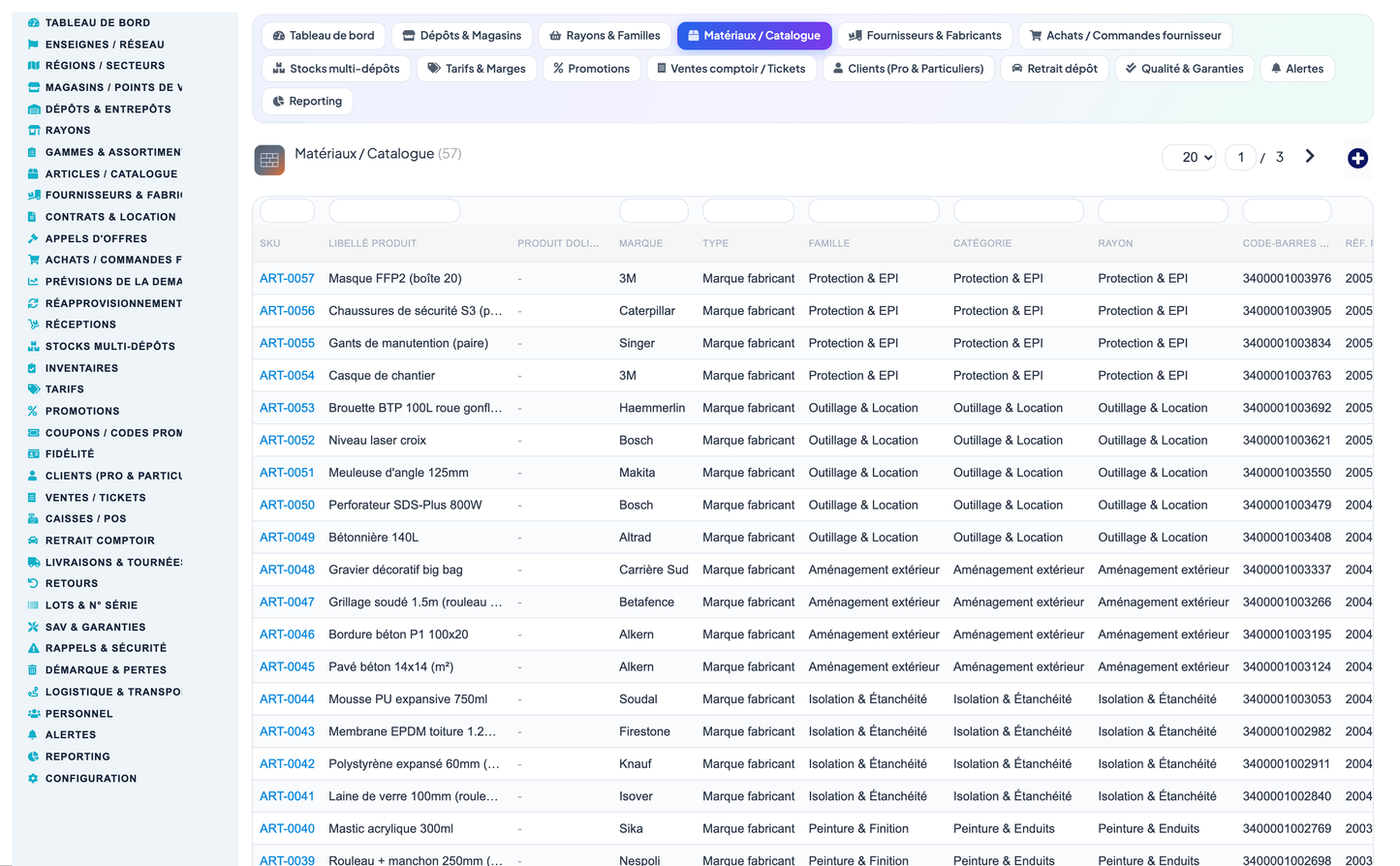This screenshot has height=866, width=1400.
Task: Click the Famille filter field
Action: [x=873, y=210]
